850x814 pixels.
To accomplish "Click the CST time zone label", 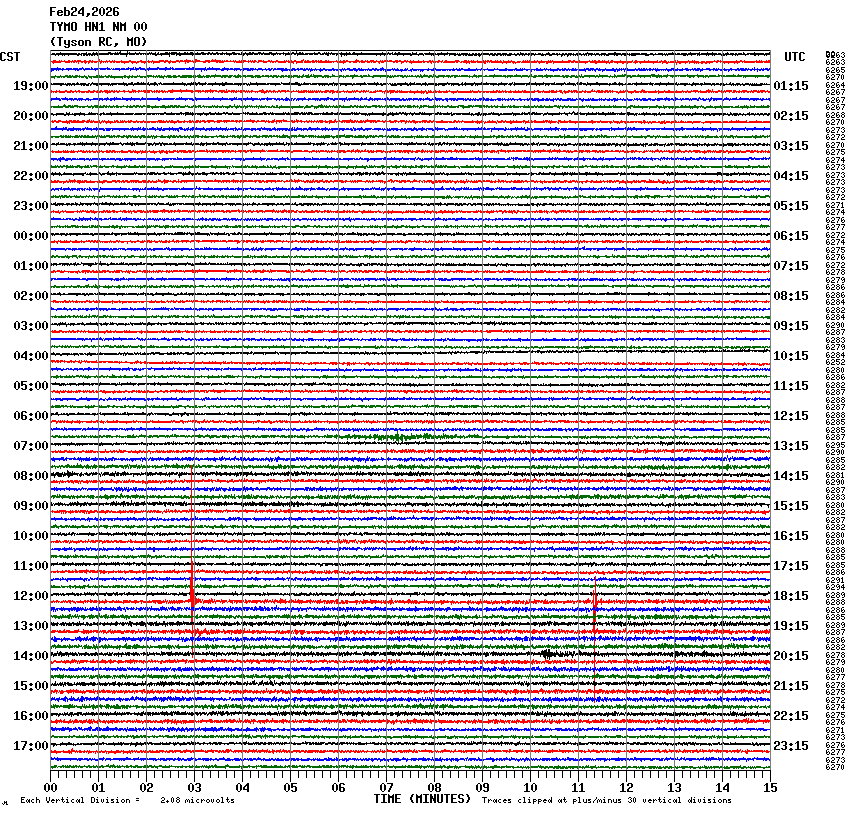I will pyautogui.click(x=10, y=57).
